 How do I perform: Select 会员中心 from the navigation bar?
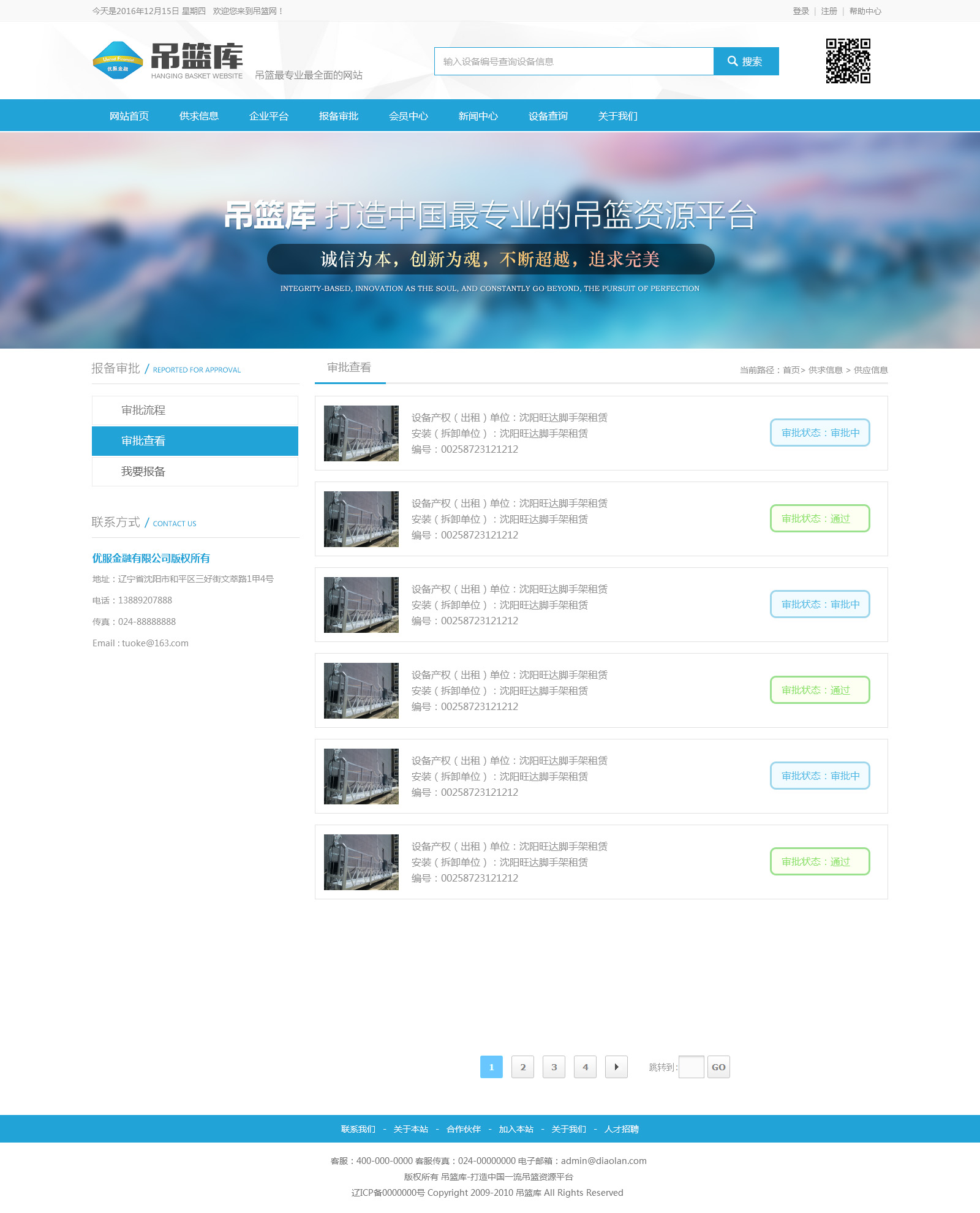point(409,116)
